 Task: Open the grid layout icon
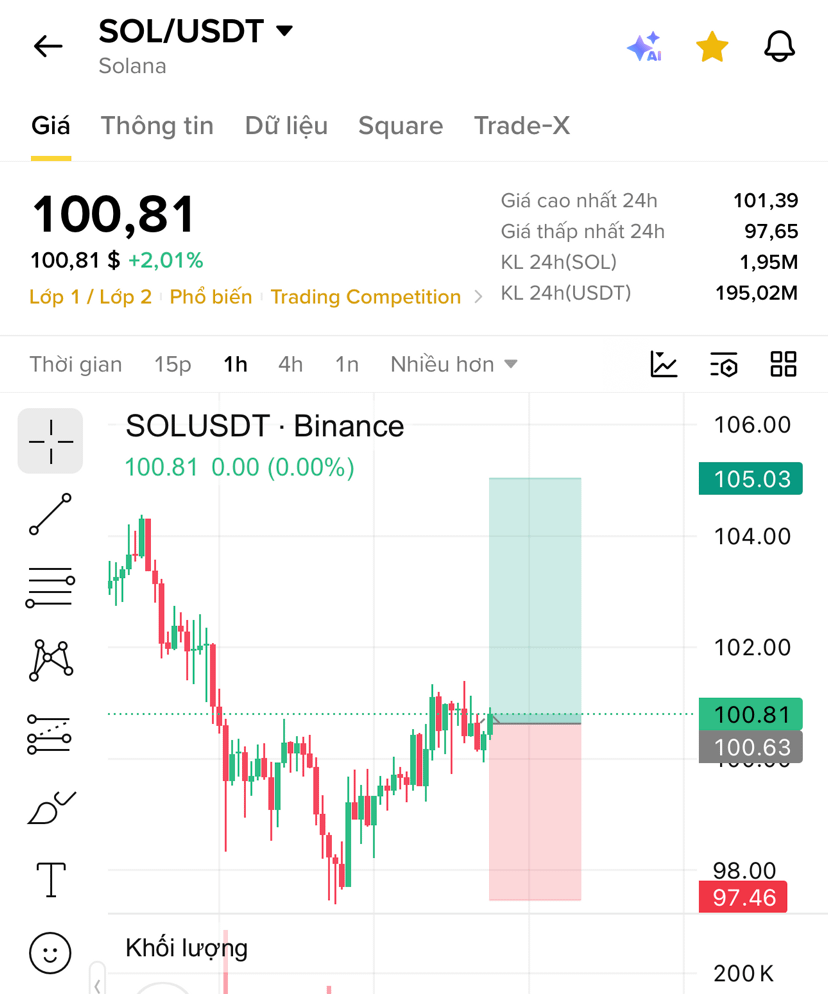(x=783, y=365)
